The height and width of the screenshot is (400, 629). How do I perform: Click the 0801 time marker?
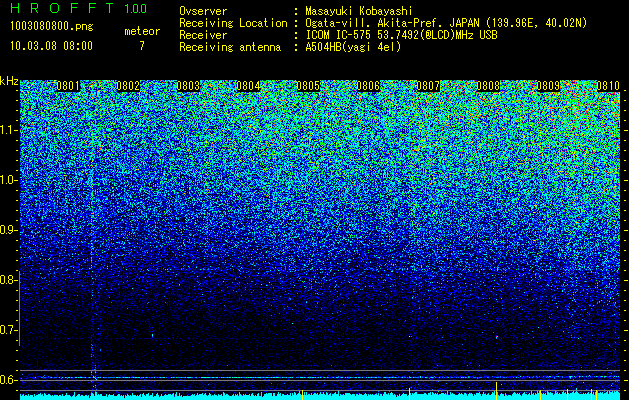point(68,86)
